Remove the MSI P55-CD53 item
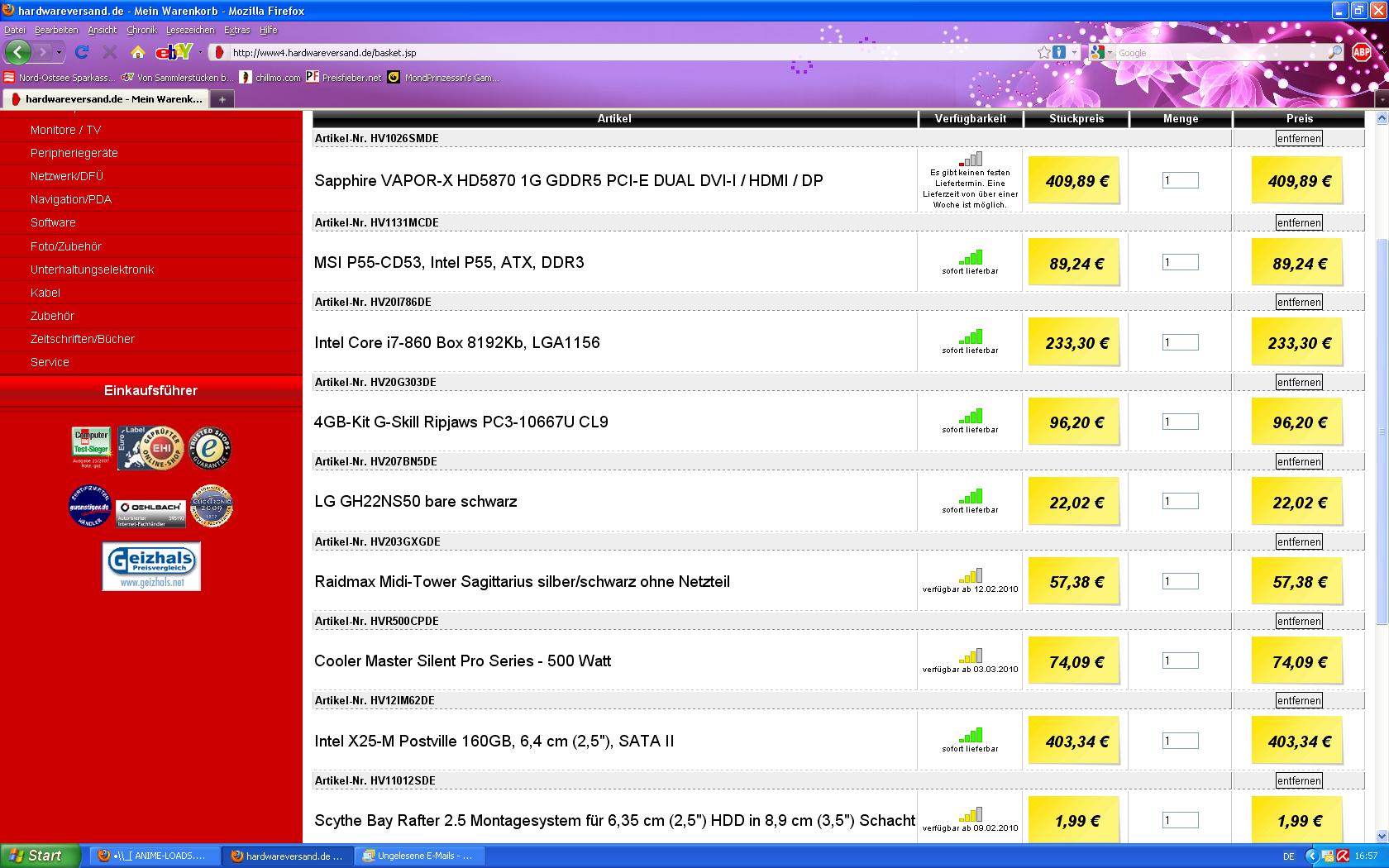1389x868 pixels. point(1299,222)
